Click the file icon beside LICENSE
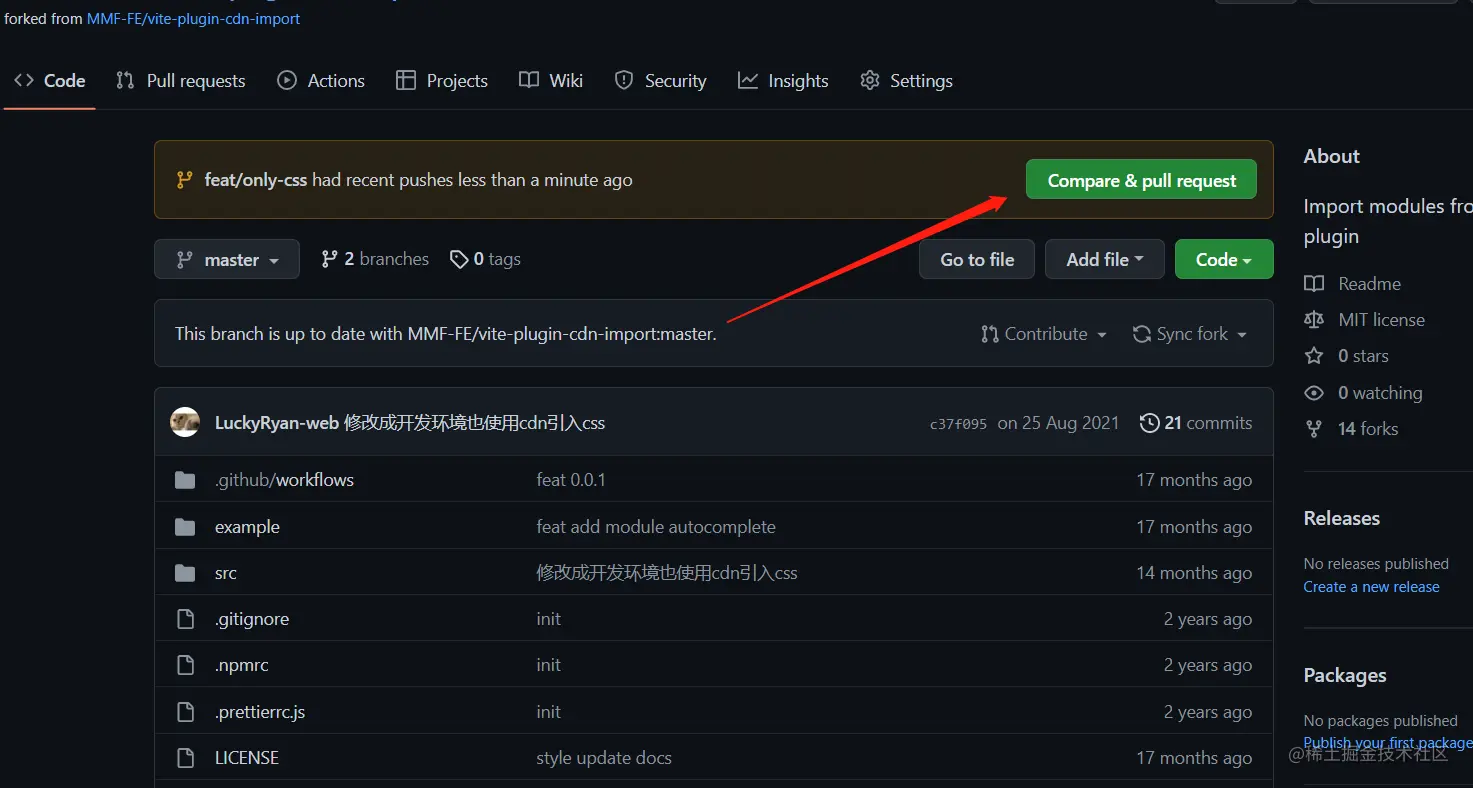This screenshot has width=1473, height=788. point(185,758)
